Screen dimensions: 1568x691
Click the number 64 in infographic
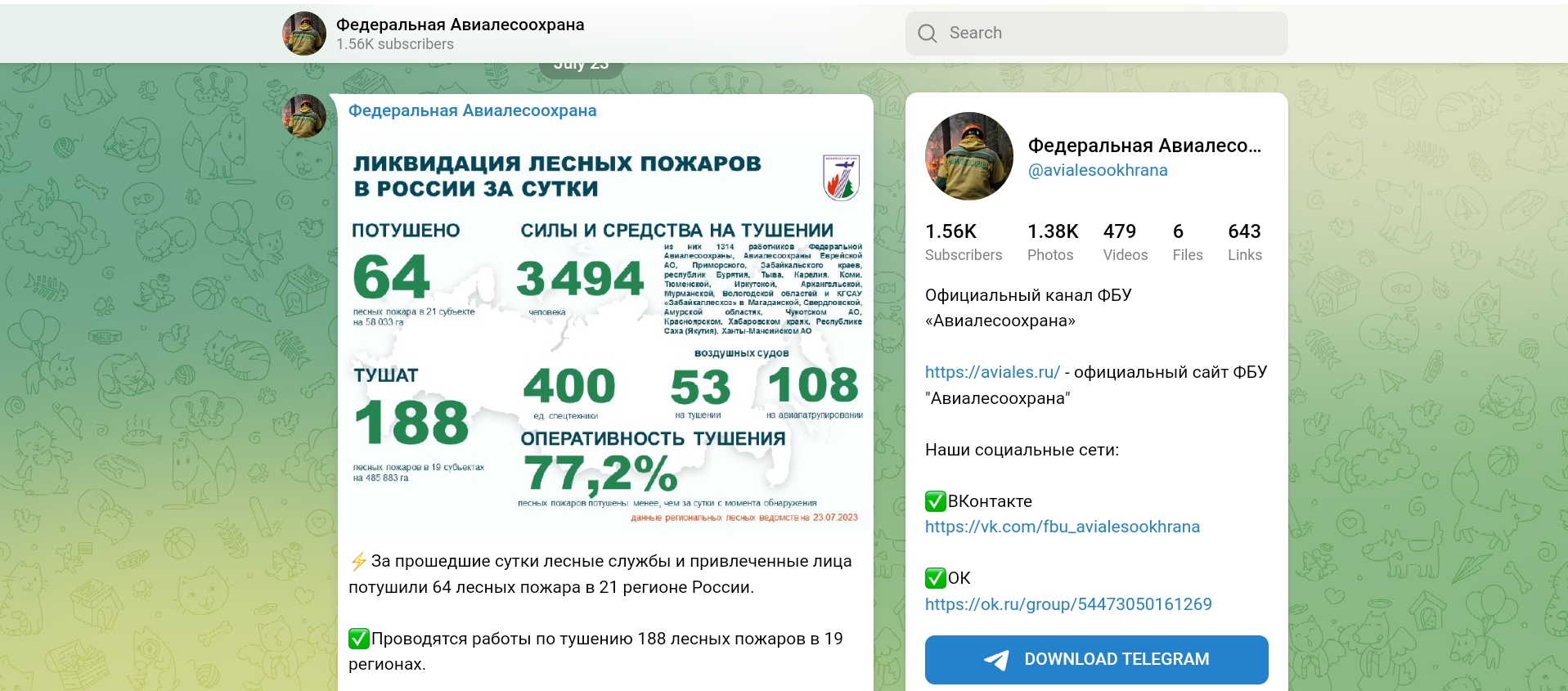(391, 276)
